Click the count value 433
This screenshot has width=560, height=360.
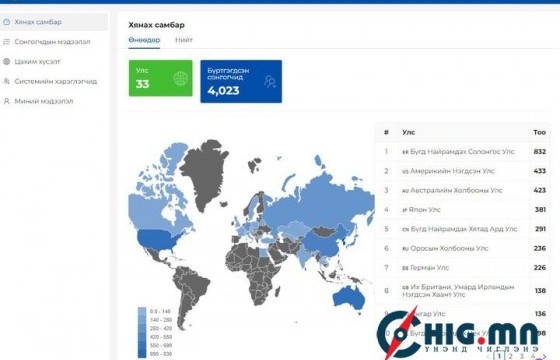pos(540,171)
